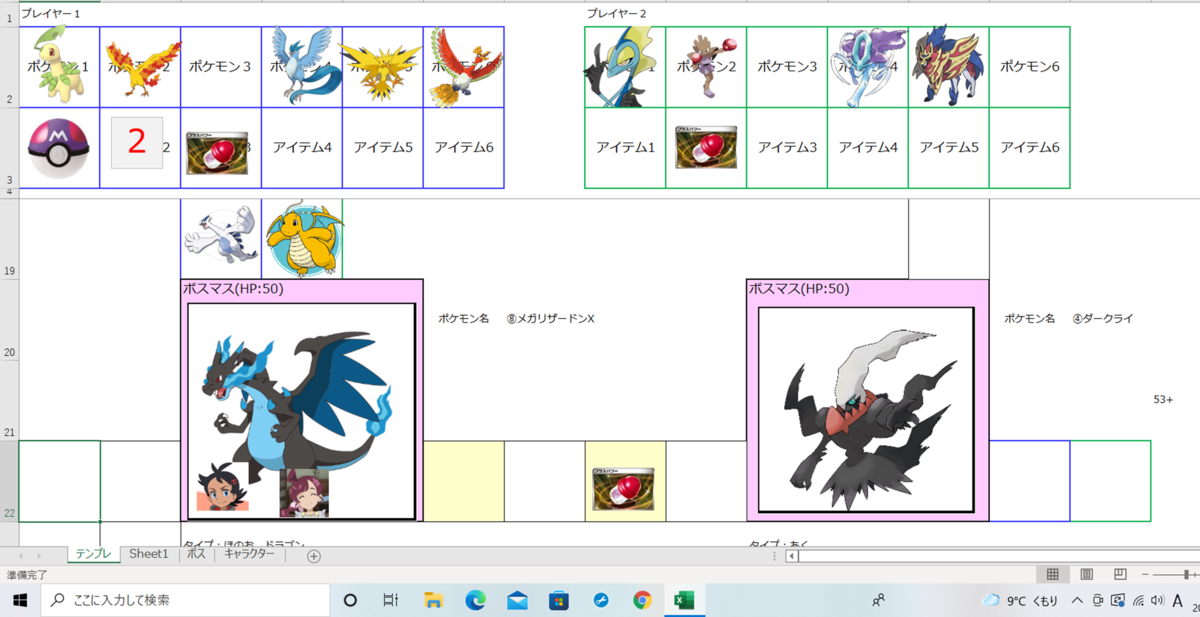
Task: Select Player 2 cell アイテム6
Action: (x=1029, y=148)
